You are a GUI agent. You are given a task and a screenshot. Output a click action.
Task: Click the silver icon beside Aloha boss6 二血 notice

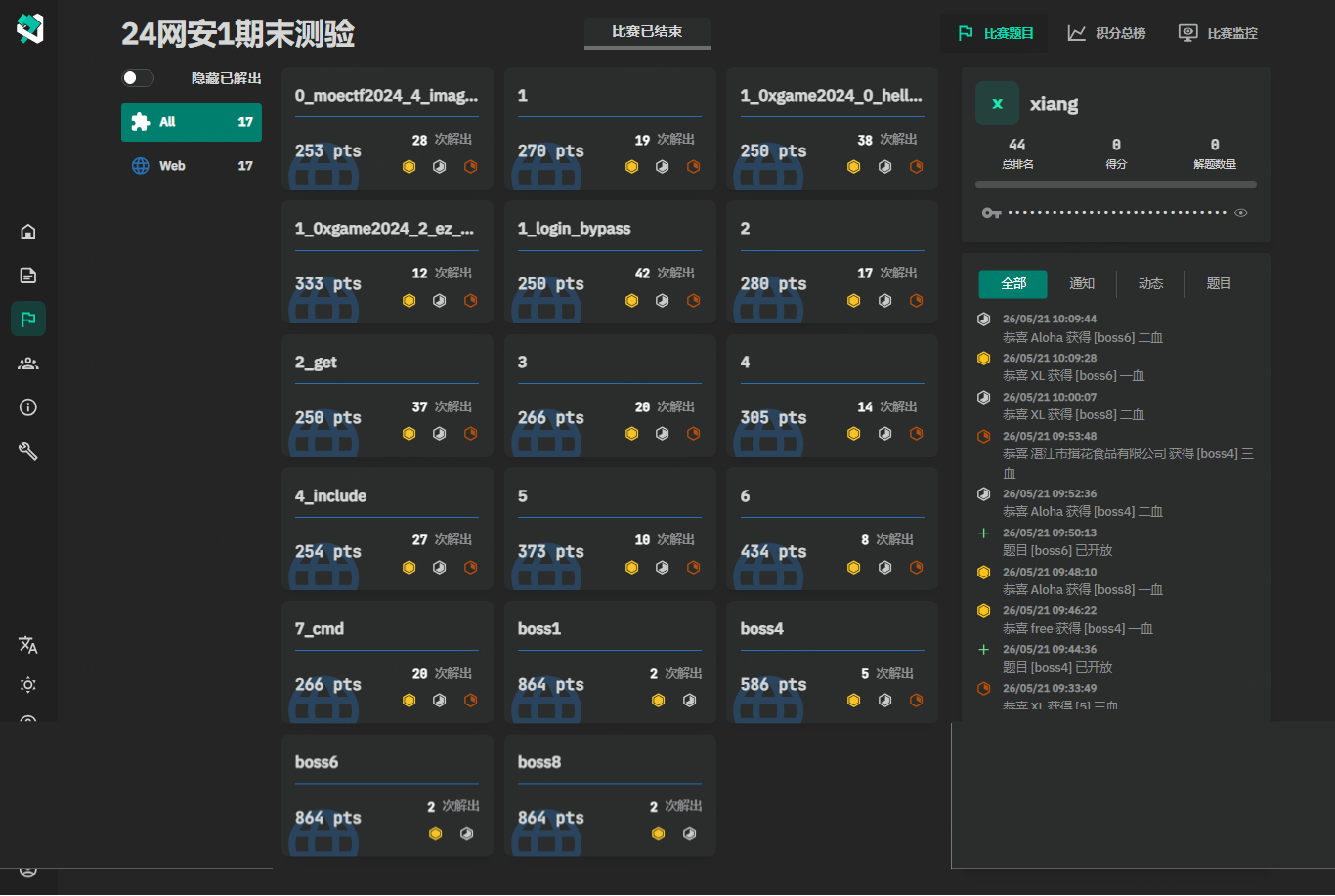point(983,319)
